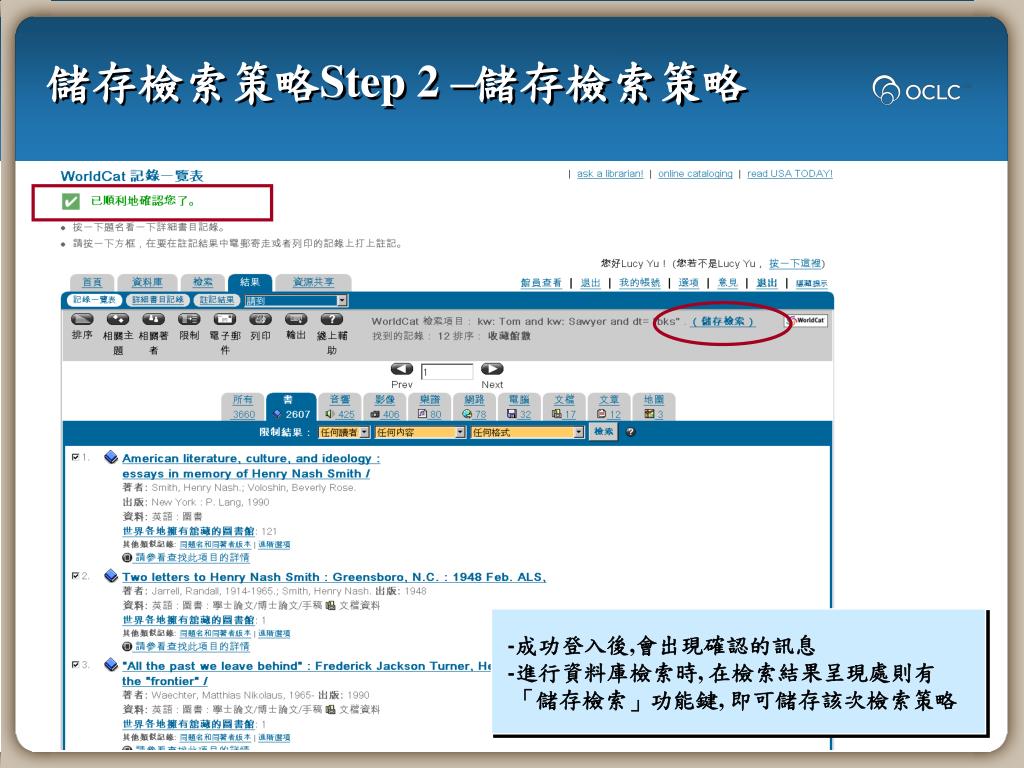Switch to the 資源共享 tab
Image resolution: width=1024 pixels, height=768 pixels.
coord(313,282)
